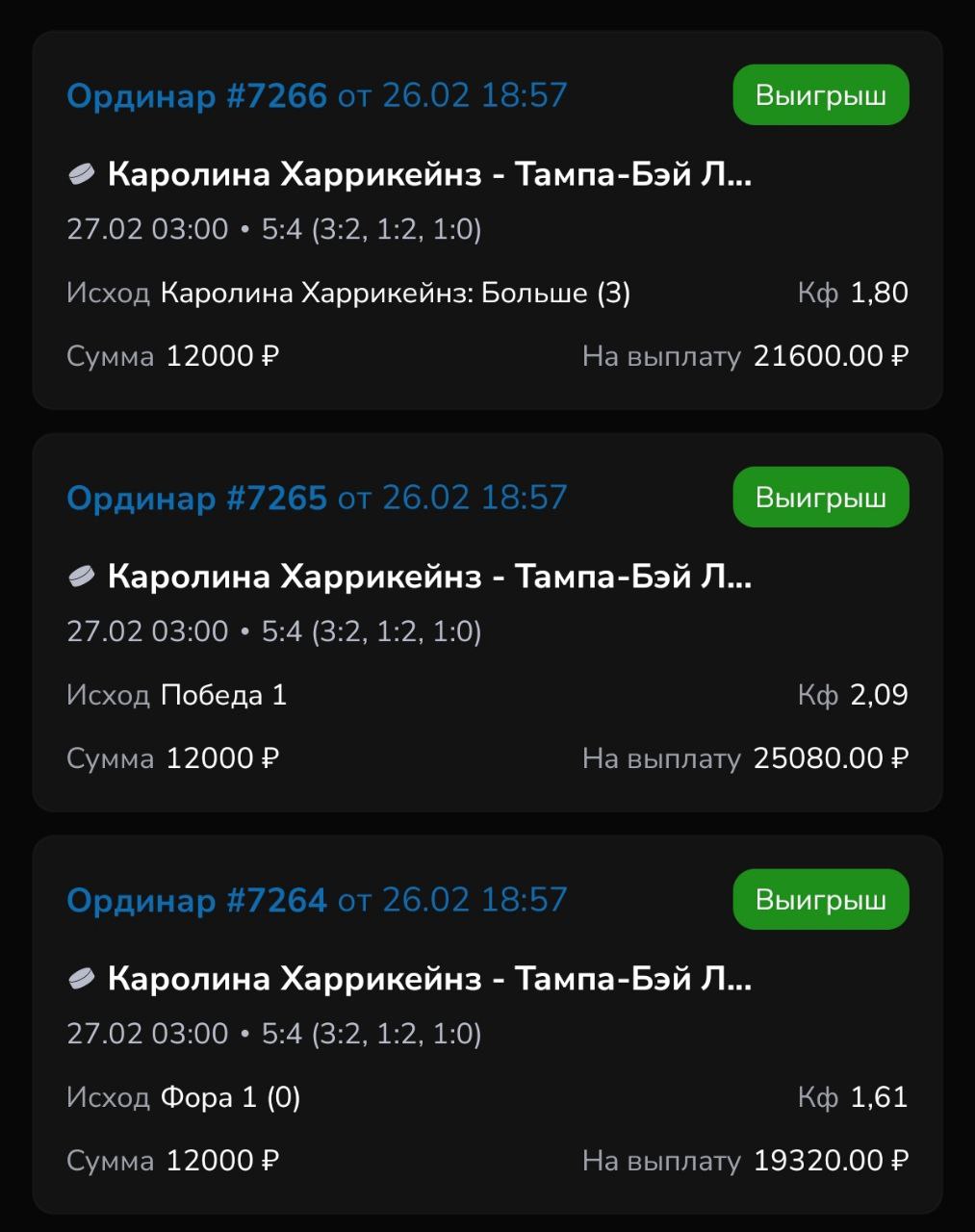Select the match title in bet #7266
Screen dimensions: 975x1232
pos(429,174)
